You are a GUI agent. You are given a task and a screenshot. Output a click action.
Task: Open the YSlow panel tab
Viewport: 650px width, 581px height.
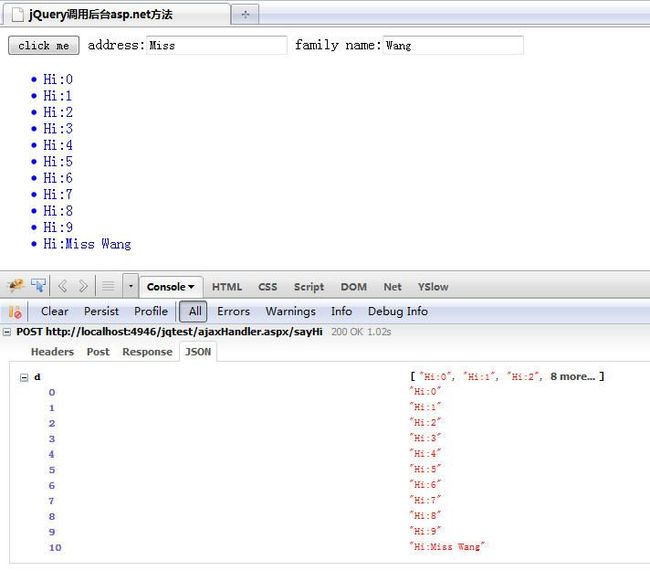pyautogui.click(x=433, y=287)
